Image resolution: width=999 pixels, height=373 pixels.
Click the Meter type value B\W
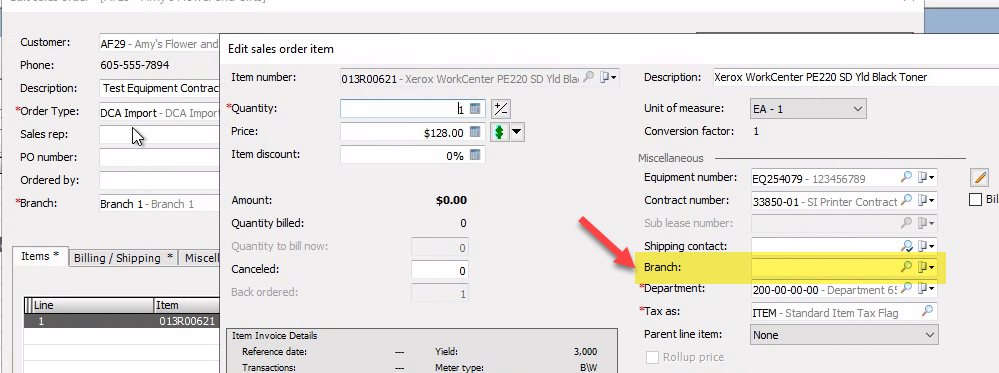588,367
